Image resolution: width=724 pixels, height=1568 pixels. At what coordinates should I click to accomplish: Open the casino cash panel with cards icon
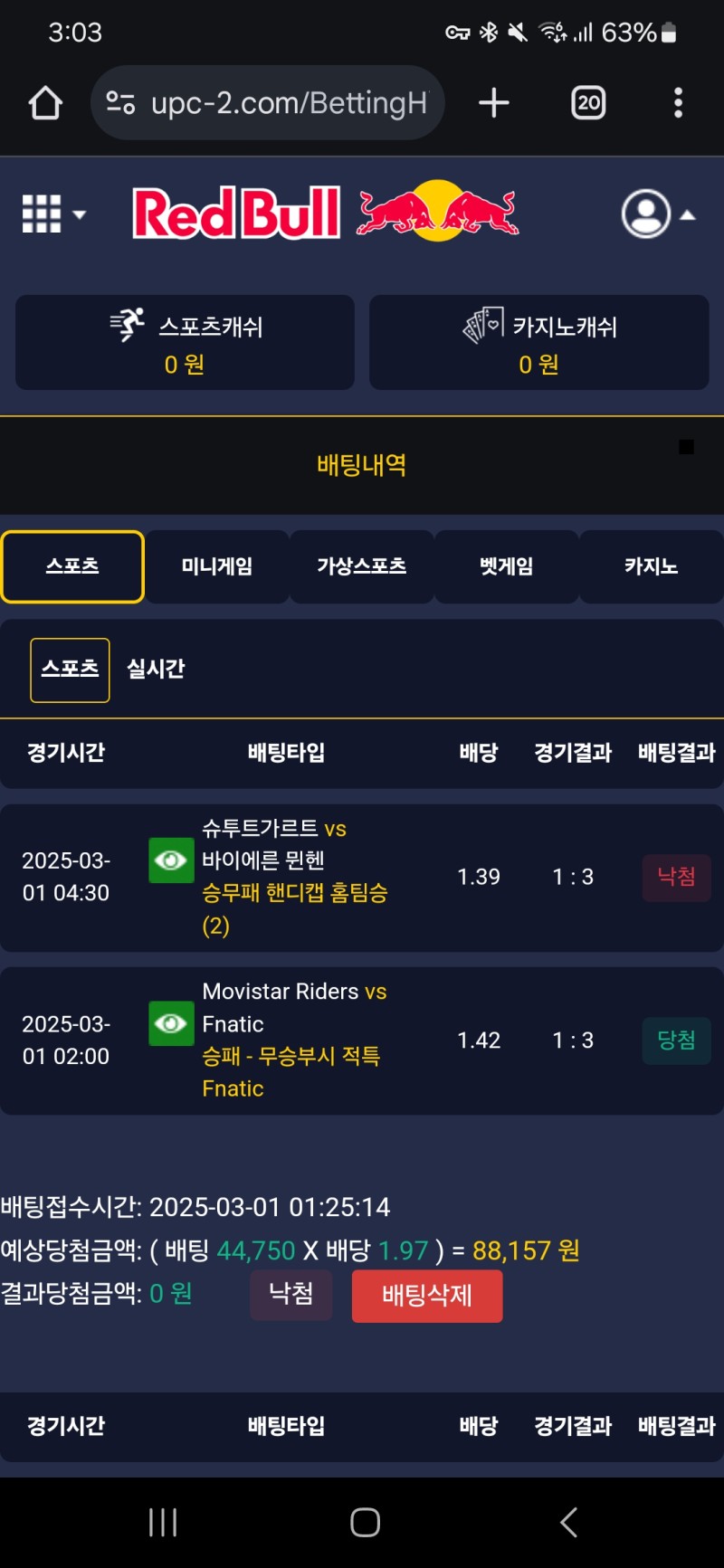point(538,343)
